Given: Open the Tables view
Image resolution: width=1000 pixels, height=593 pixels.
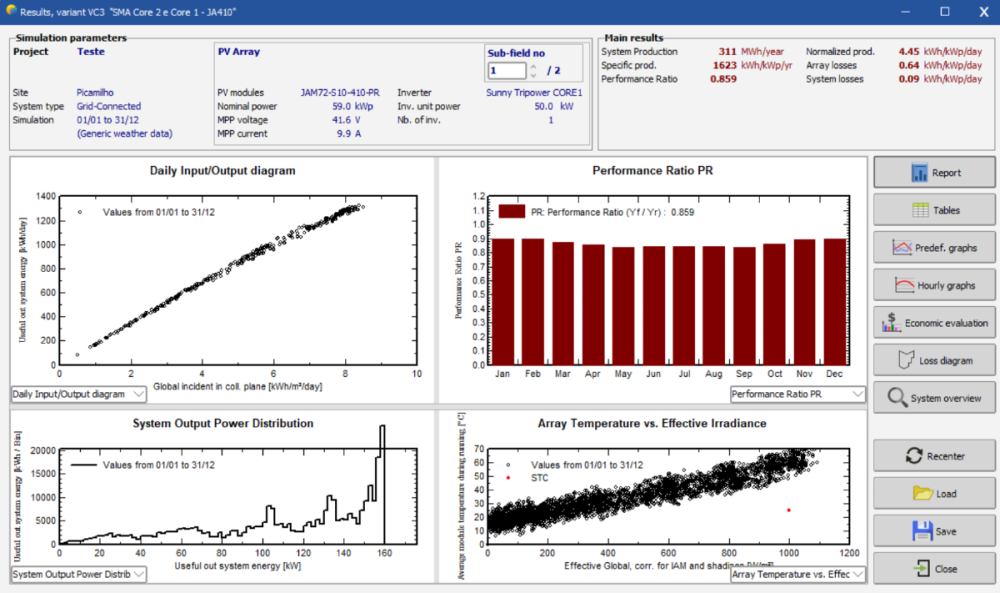Looking at the screenshot, I should coord(934,210).
